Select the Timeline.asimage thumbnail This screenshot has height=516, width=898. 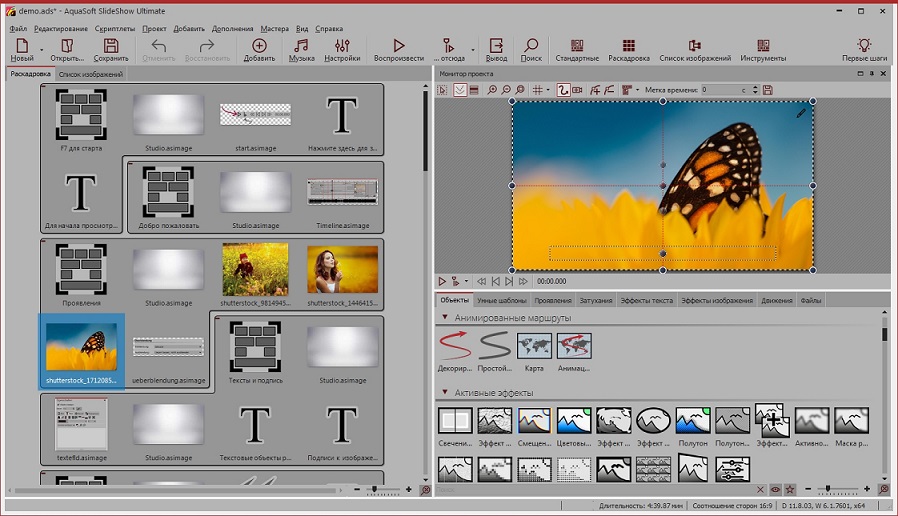click(x=342, y=197)
